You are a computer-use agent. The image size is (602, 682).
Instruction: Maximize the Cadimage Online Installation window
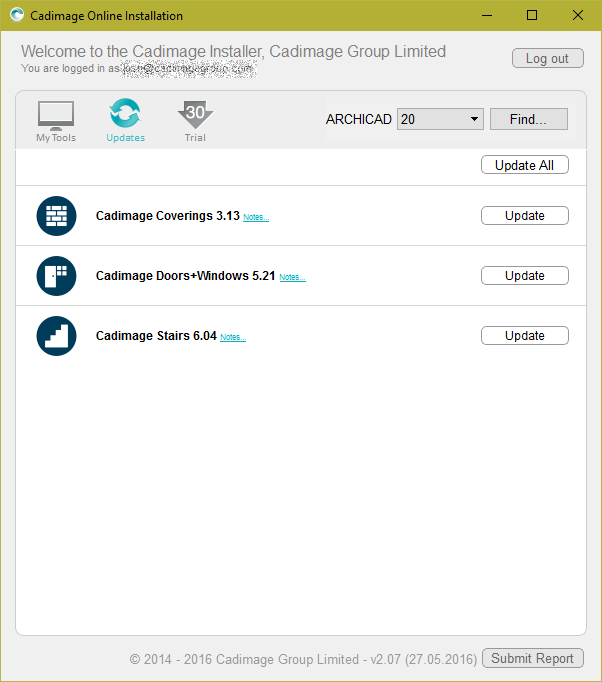click(532, 15)
